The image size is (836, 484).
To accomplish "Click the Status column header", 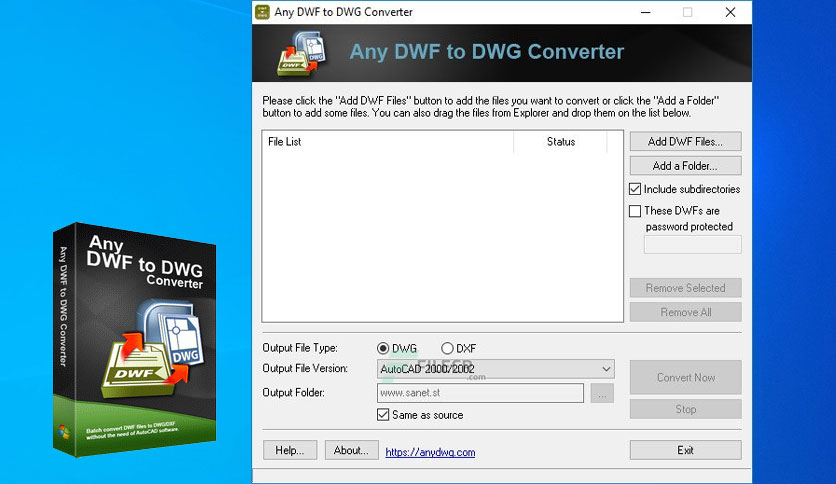I will point(560,142).
